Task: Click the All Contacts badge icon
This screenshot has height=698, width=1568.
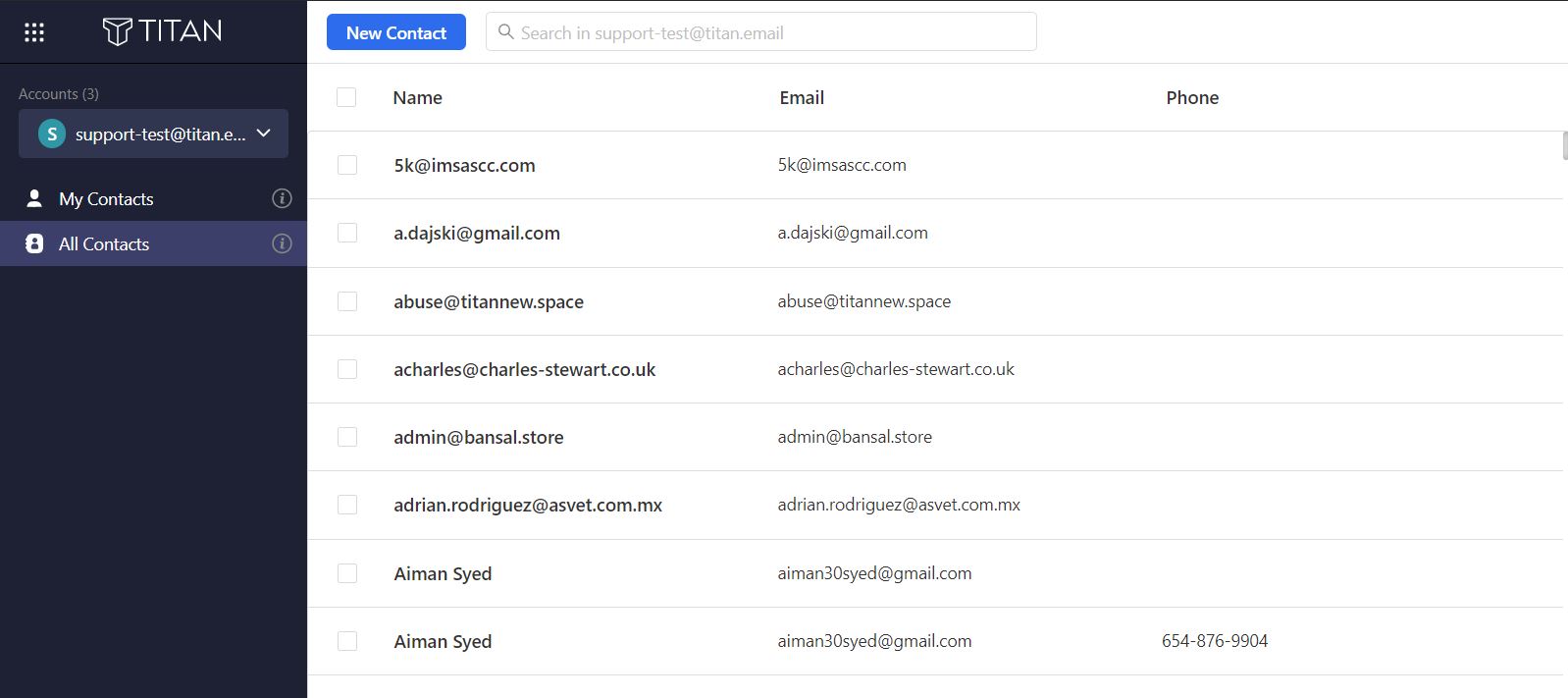Action: (34, 243)
